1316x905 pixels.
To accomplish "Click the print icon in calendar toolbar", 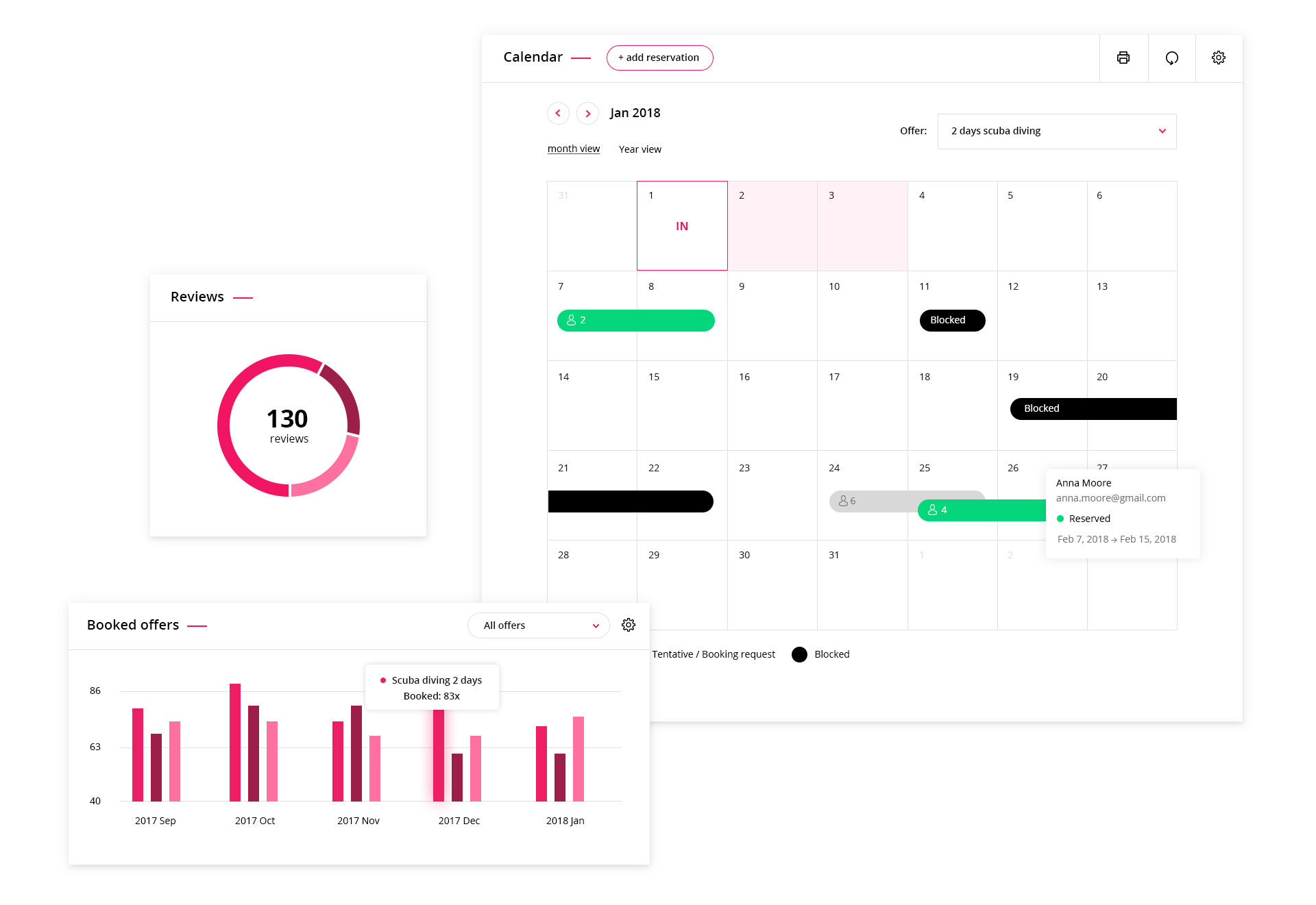I will (1123, 57).
